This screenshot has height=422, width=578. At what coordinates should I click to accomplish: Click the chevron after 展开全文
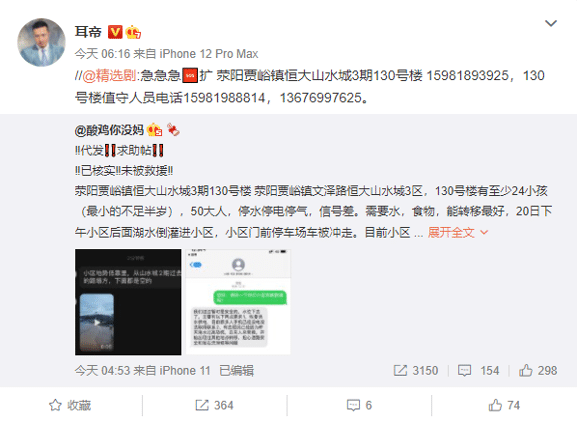(484, 233)
